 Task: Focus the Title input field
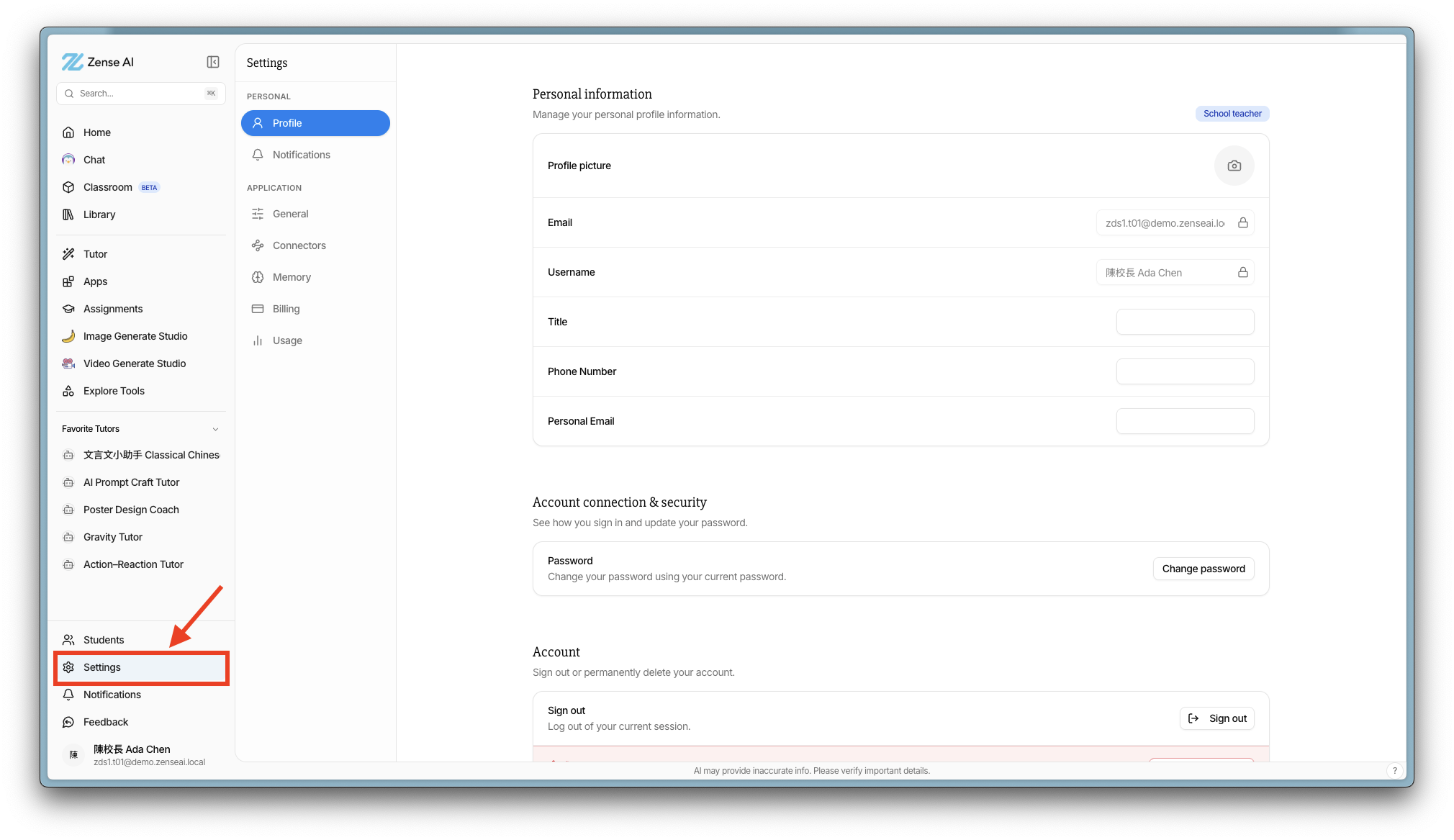1185,322
